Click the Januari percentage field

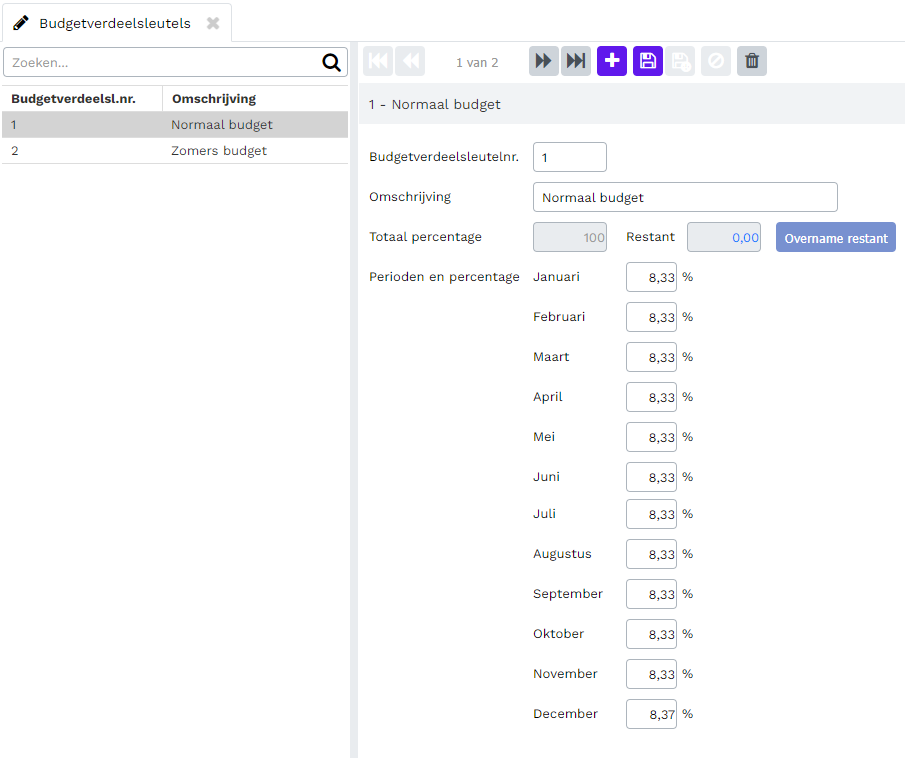tap(651, 277)
